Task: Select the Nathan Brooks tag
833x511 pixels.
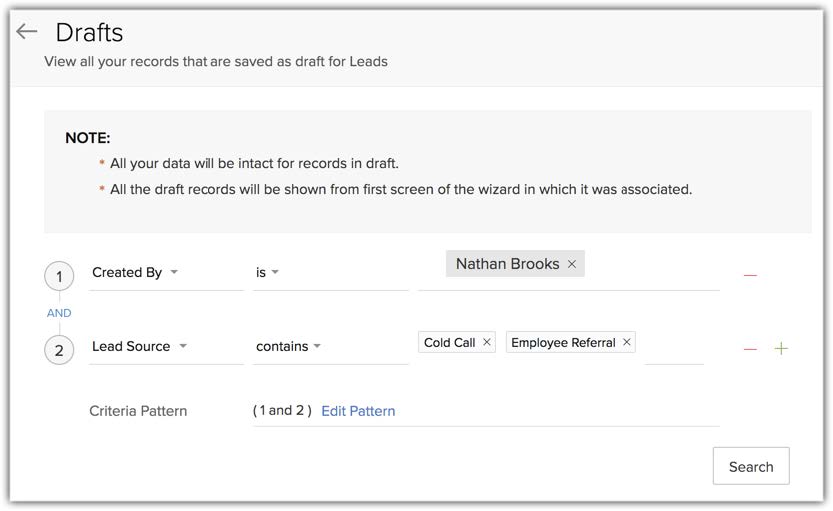Action: point(507,264)
